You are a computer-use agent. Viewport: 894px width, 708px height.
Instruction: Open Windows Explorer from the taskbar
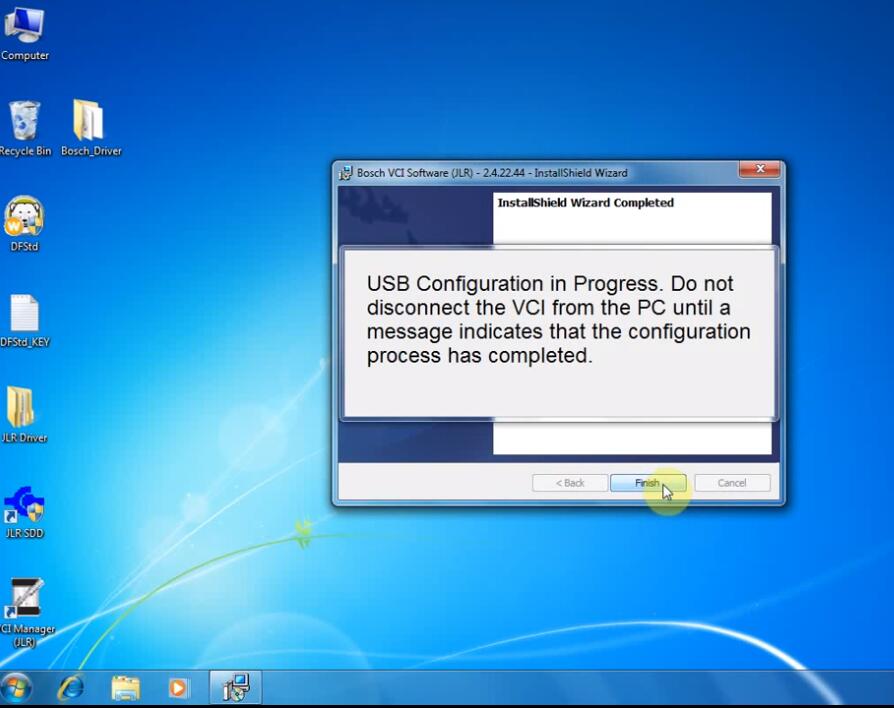coord(125,688)
